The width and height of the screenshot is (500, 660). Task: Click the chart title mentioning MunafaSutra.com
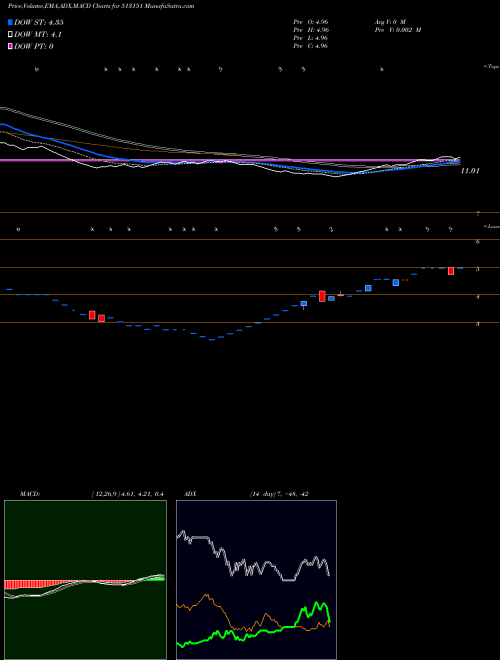[101, 6]
